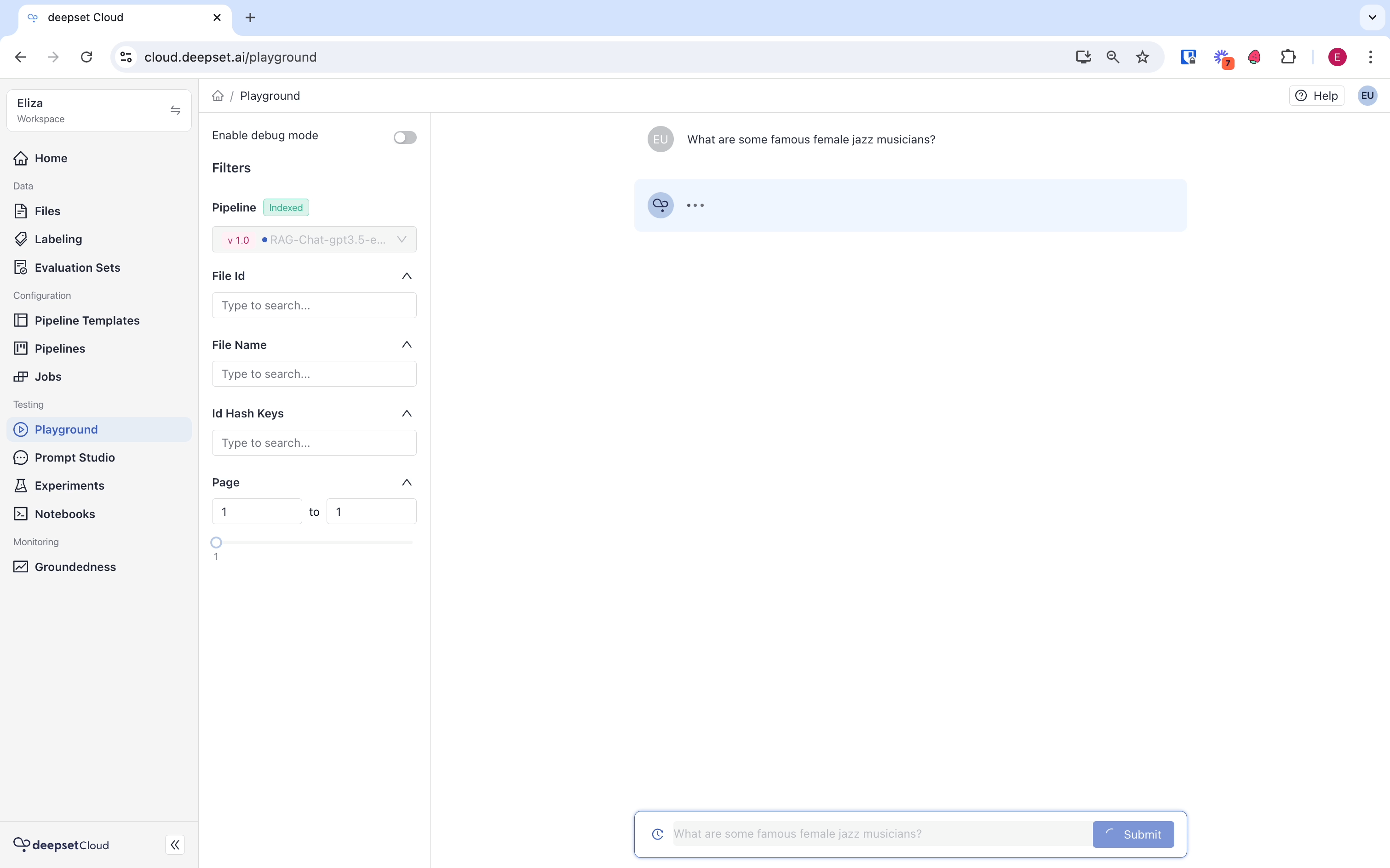The width and height of the screenshot is (1390, 868).
Task: Open the Playground section in sidebar
Action: tap(66, 429)
